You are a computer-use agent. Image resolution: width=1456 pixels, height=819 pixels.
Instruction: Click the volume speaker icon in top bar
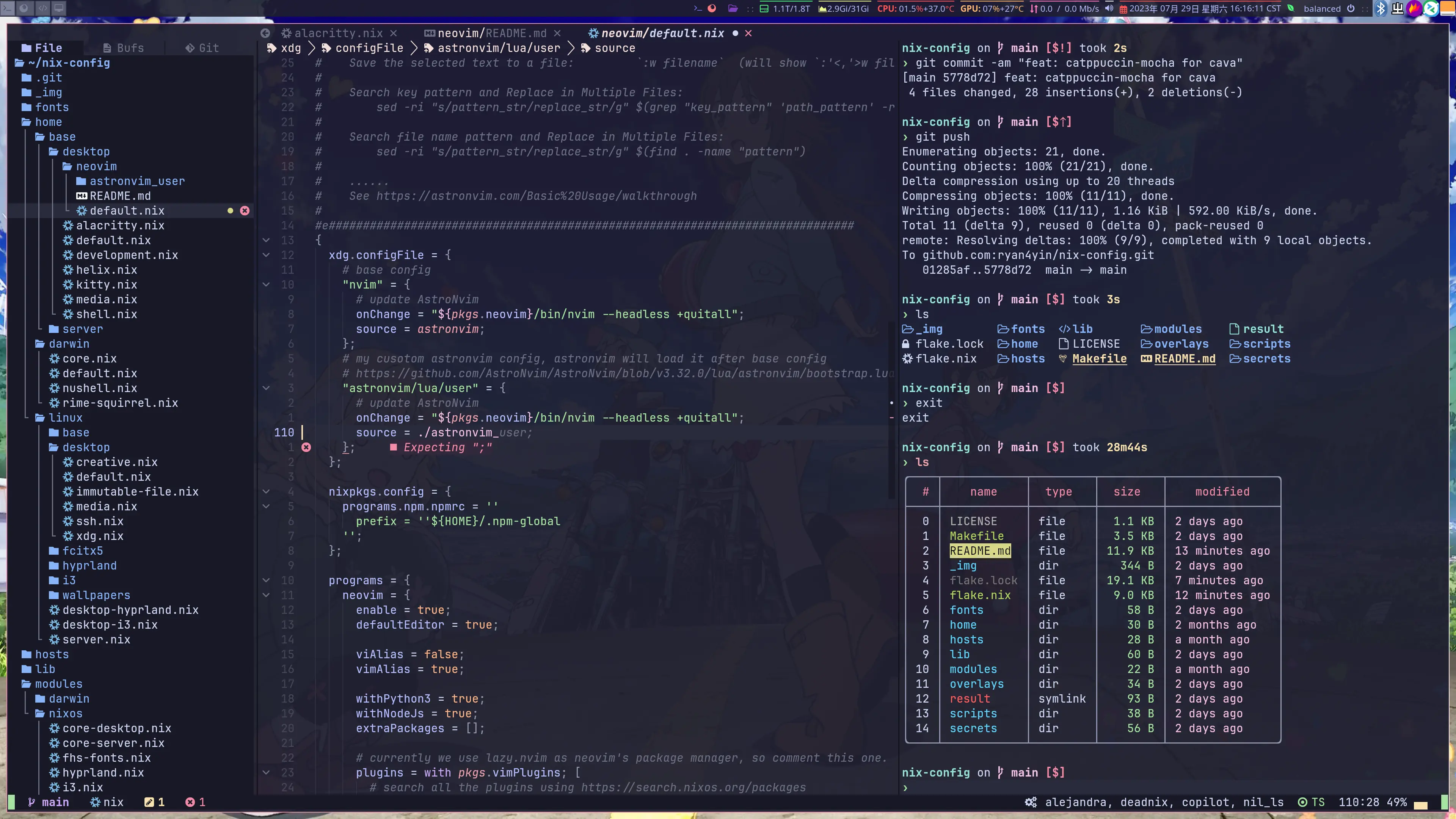tap(1109, 8)
